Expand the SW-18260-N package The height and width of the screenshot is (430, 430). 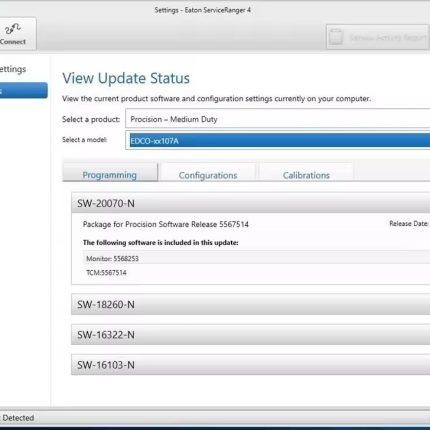[x=251, y=304]
